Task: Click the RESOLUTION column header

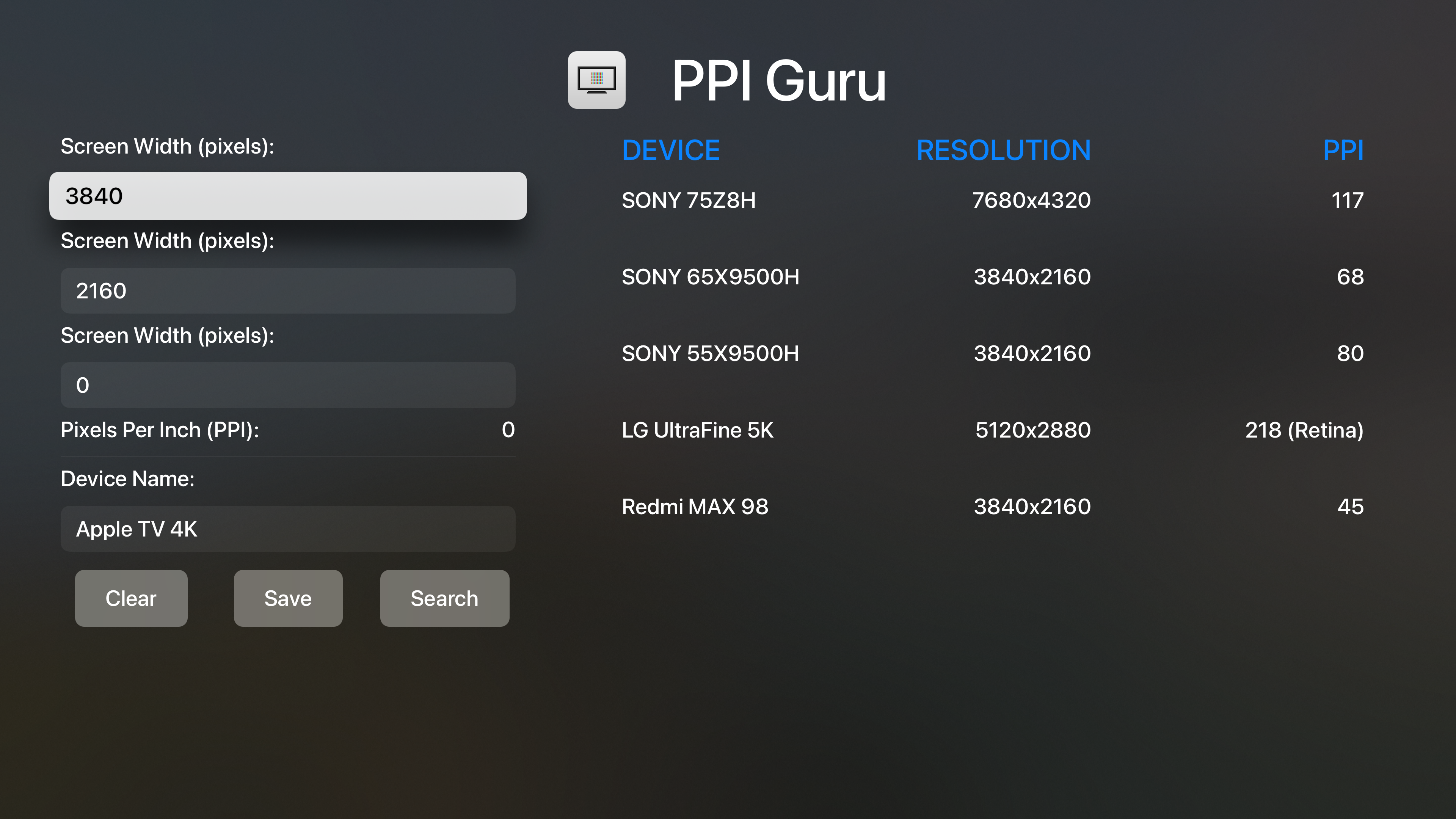Action: [x=1003, y=151]
